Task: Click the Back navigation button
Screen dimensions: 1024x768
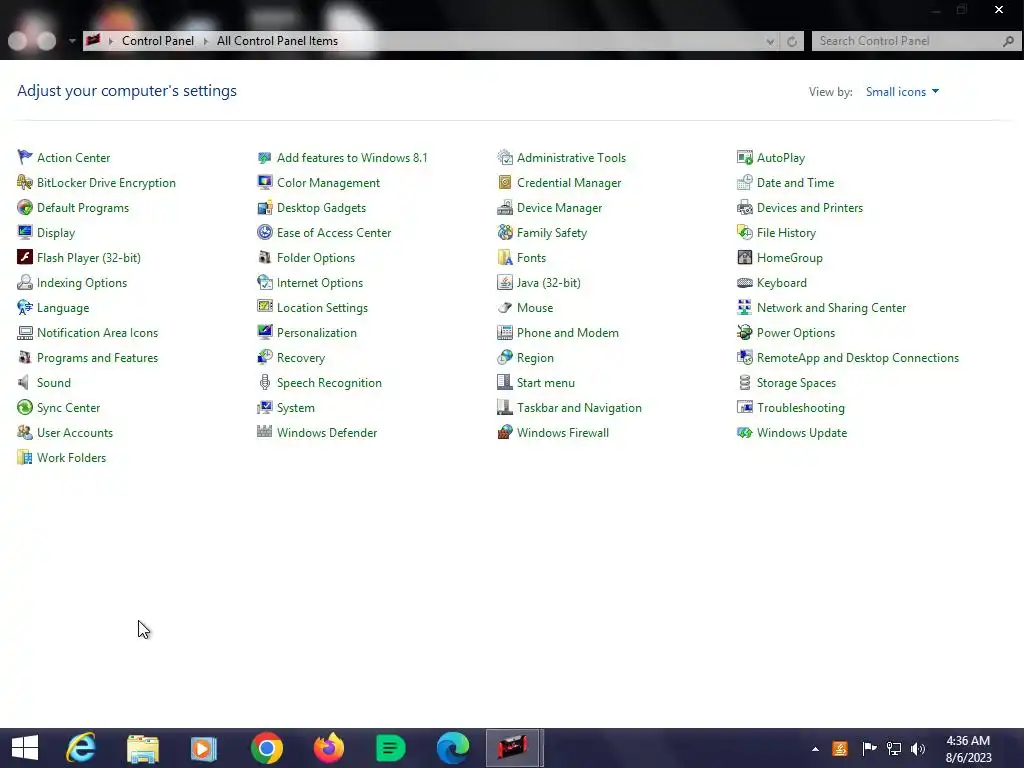Action: [18, 41]
